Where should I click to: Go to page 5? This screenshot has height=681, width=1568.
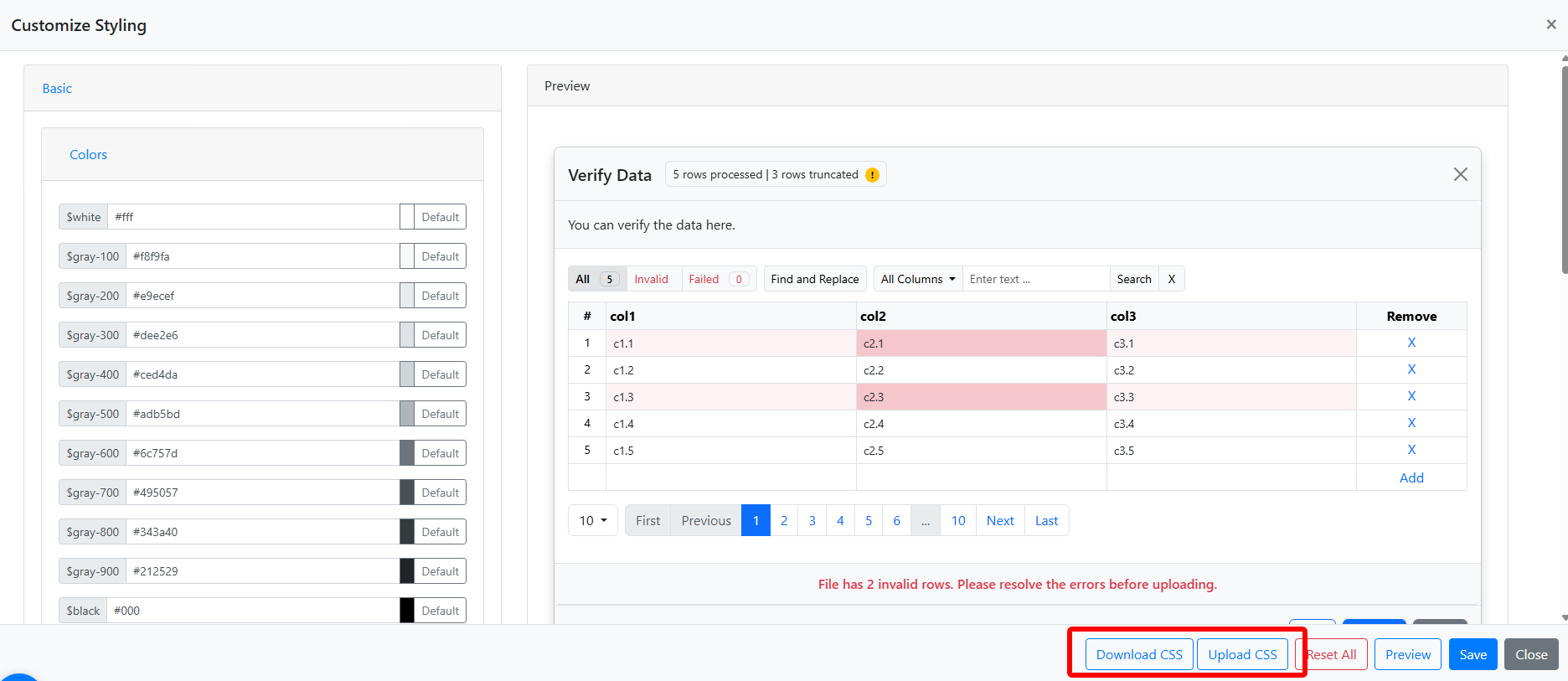pos(869,520)
